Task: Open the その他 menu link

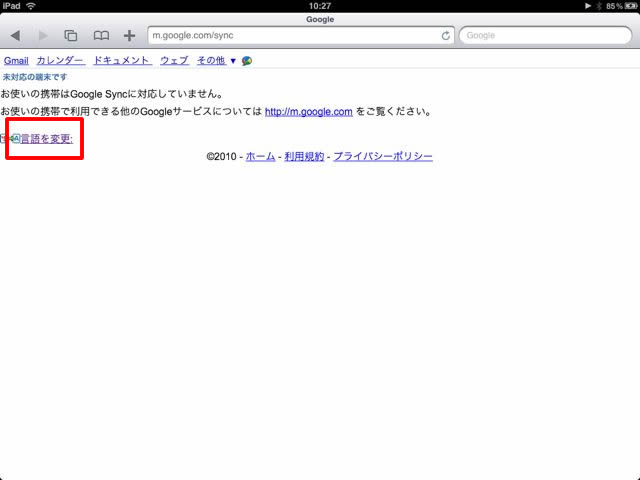Action: point(211,61)
